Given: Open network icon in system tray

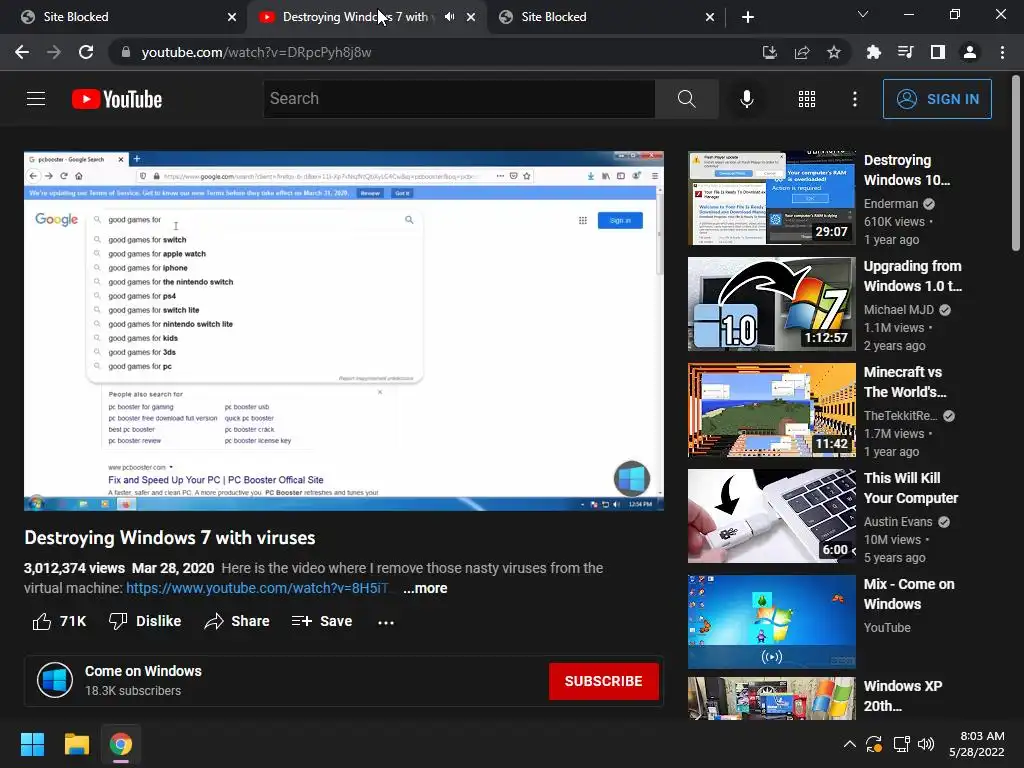Looking at the screenshot, I should click(901, 744).
